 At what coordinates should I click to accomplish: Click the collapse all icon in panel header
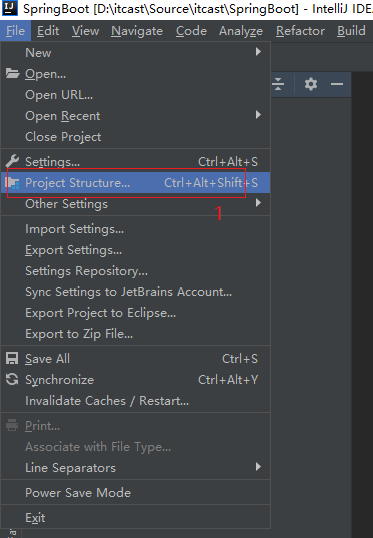coord(278,84)
